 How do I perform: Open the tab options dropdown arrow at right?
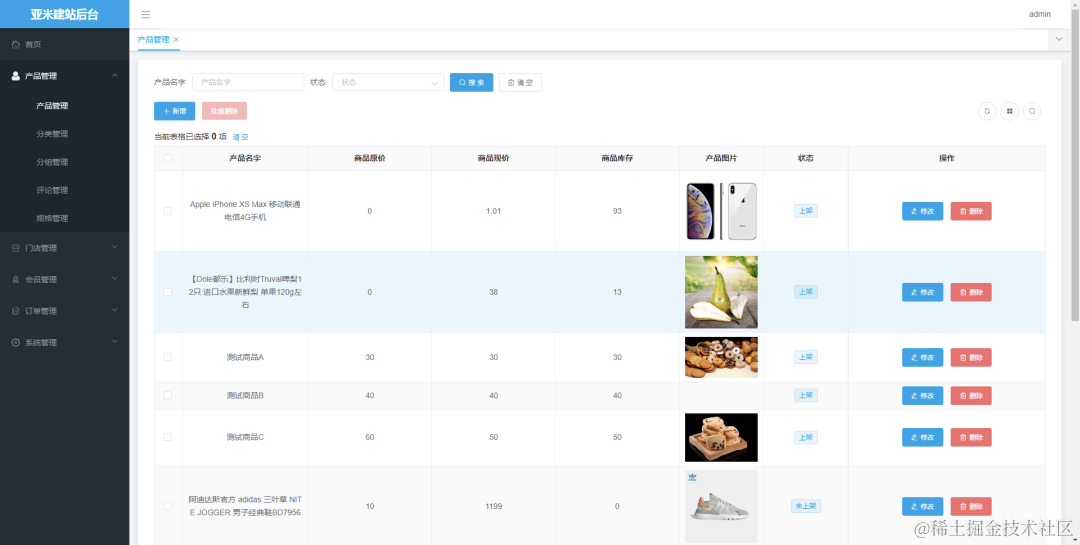coord(1059,39)
